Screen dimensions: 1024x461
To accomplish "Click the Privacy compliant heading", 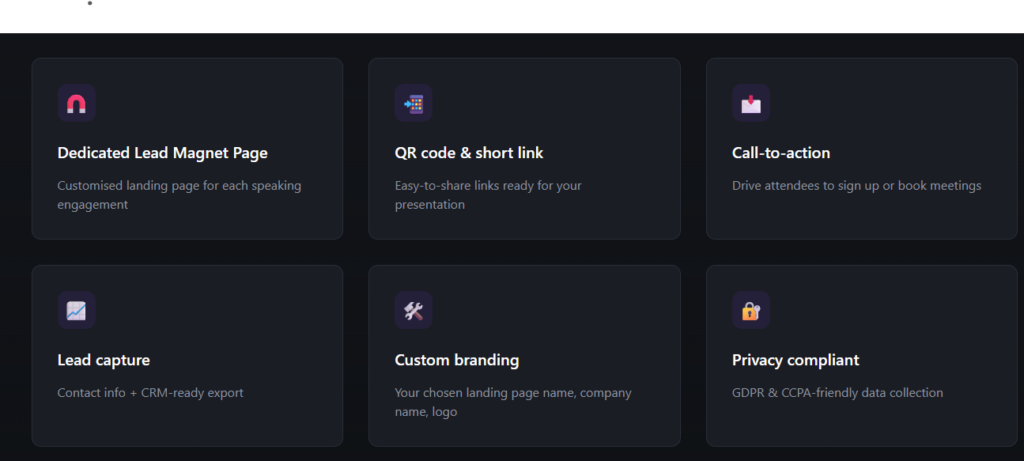I will pyautogui.click(x=795, y=360).
